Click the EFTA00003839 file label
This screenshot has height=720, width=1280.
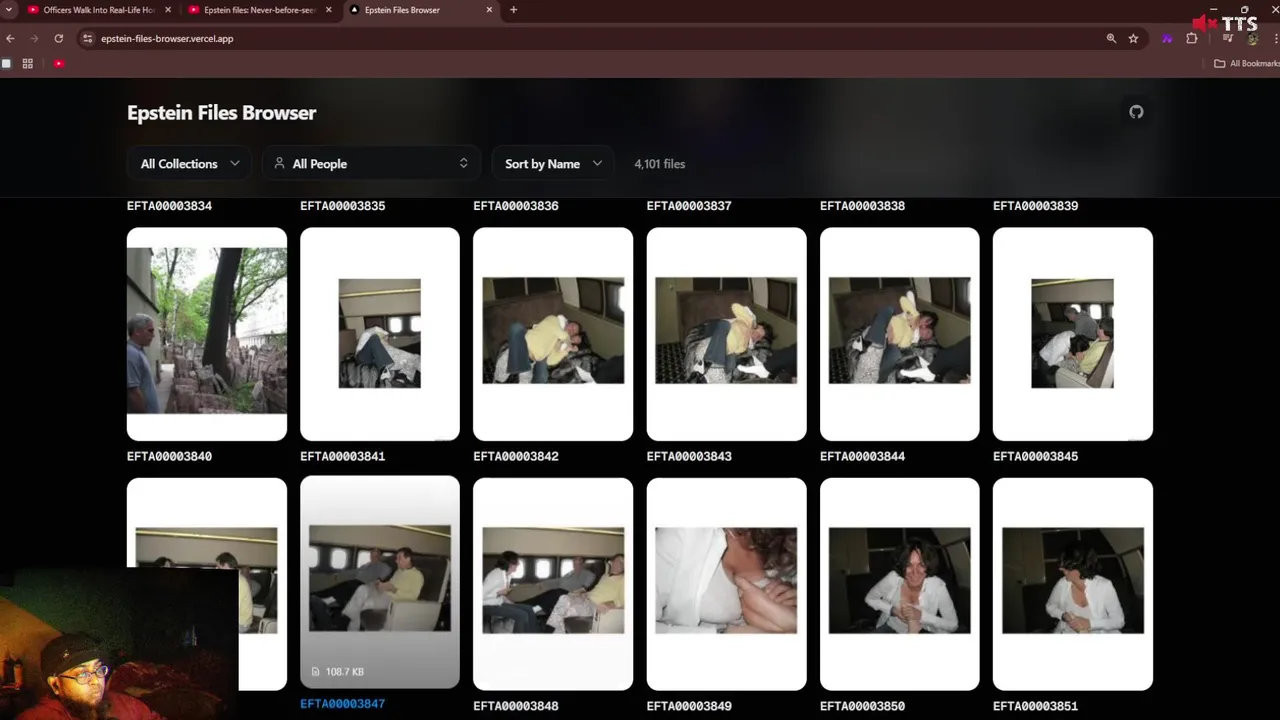coord(1035,206)
